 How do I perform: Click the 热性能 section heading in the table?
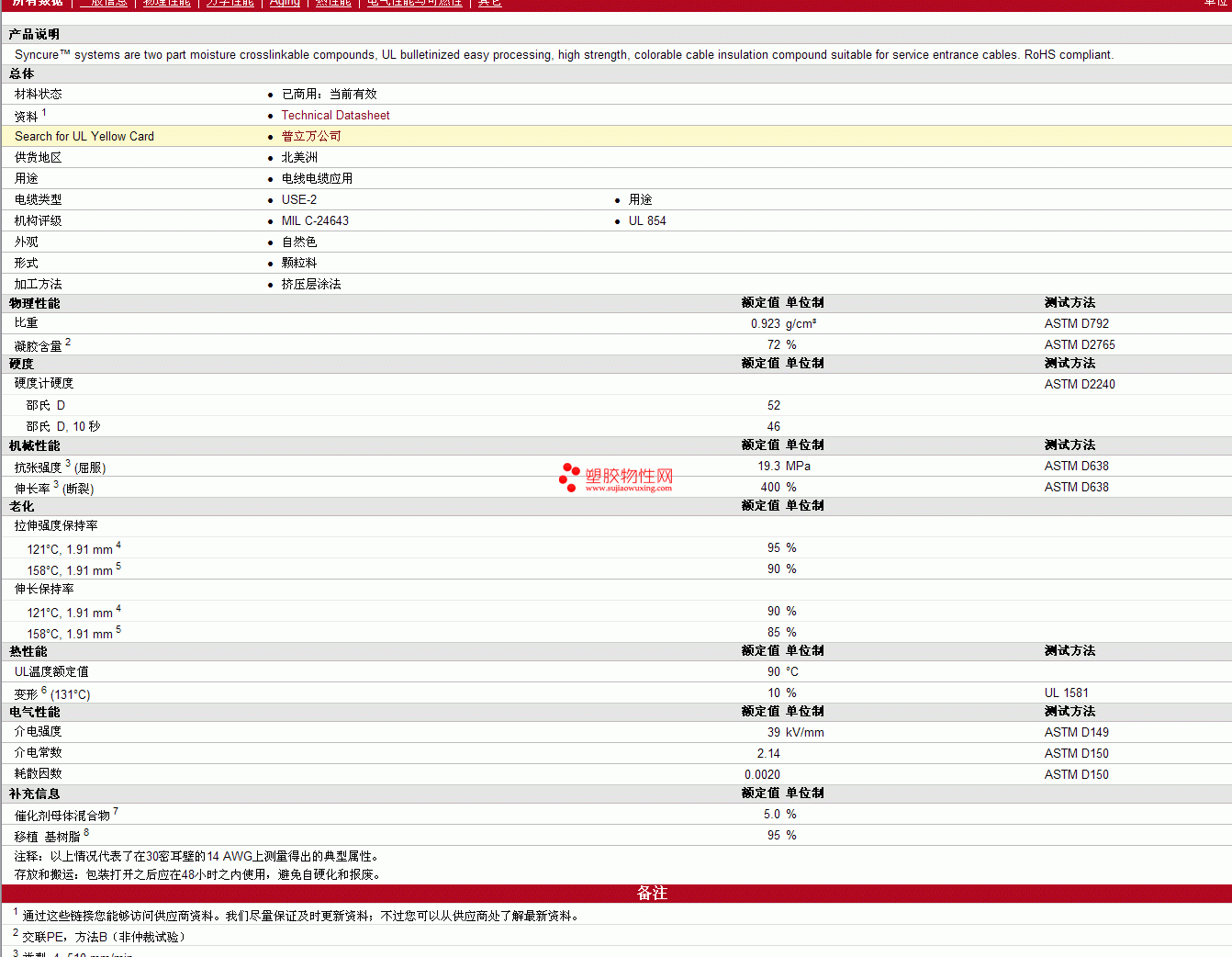28,652
